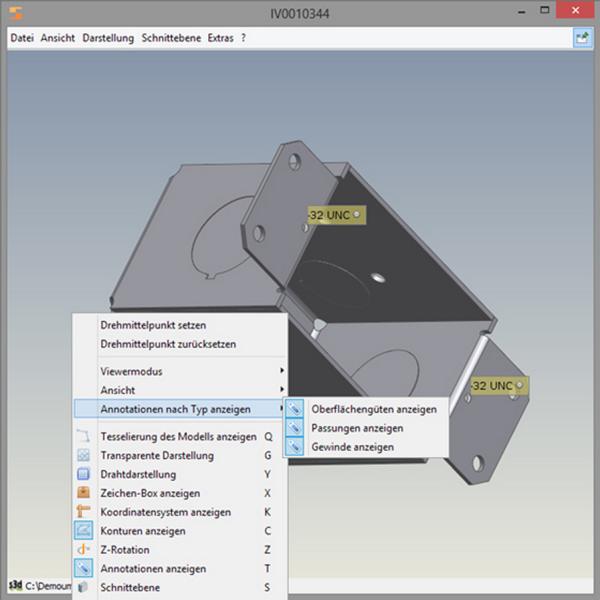Click the lower 32 UNC thread annotation label
Screen dimensions: 600x600
click(x=500, y=386)
